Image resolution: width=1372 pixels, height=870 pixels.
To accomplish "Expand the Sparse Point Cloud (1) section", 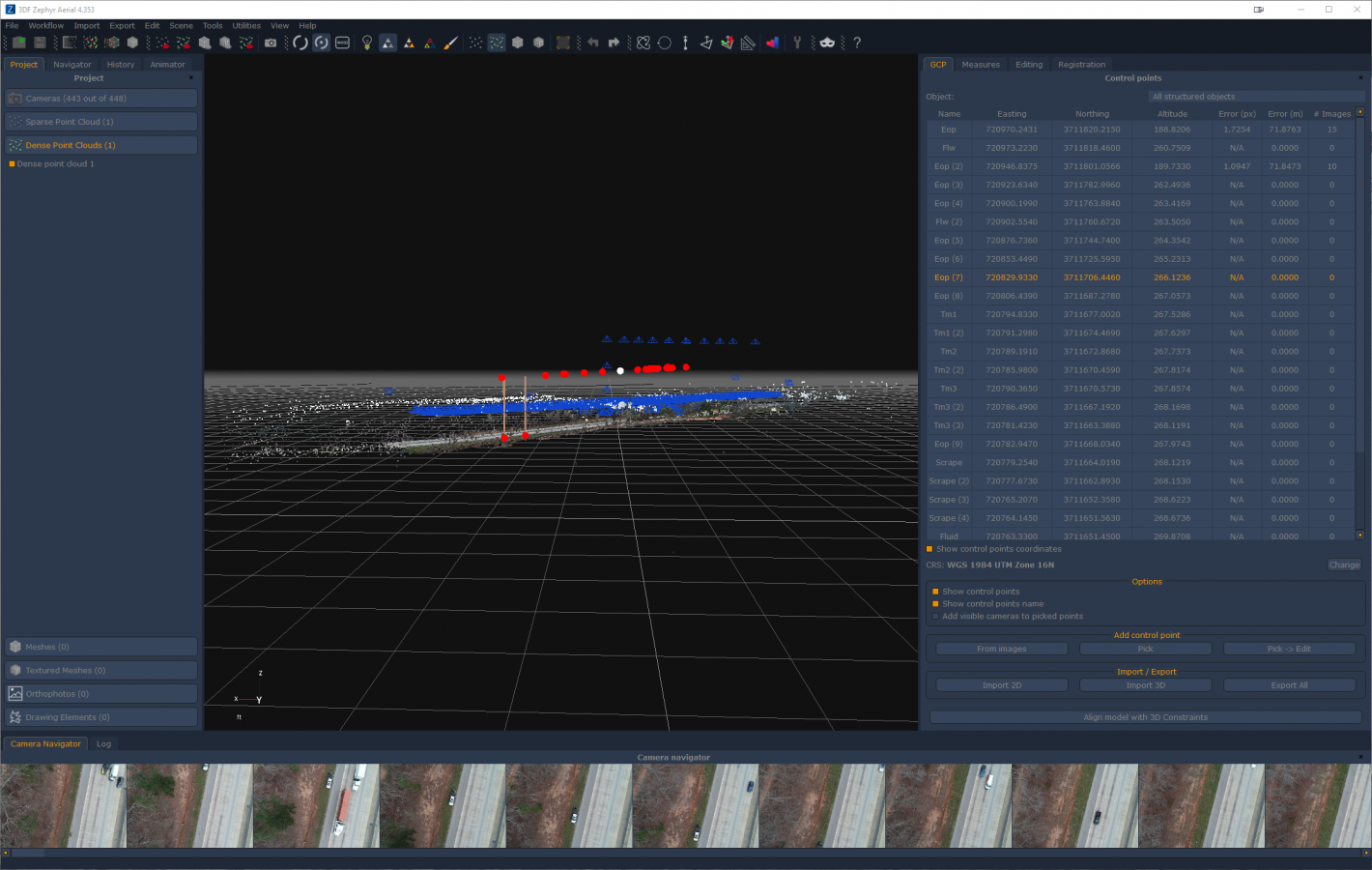I will coord(101,122).
